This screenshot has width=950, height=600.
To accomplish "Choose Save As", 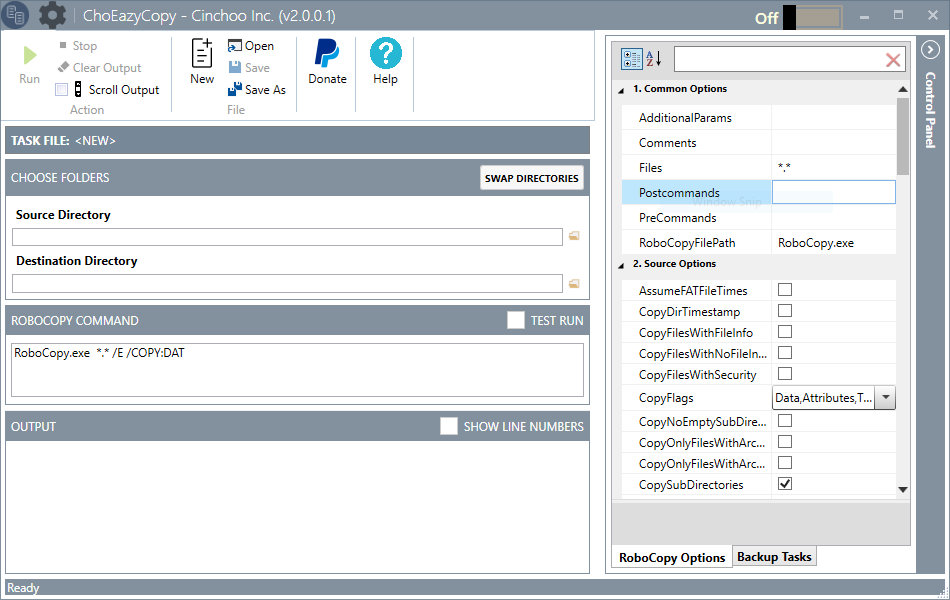I will [257, 89].
